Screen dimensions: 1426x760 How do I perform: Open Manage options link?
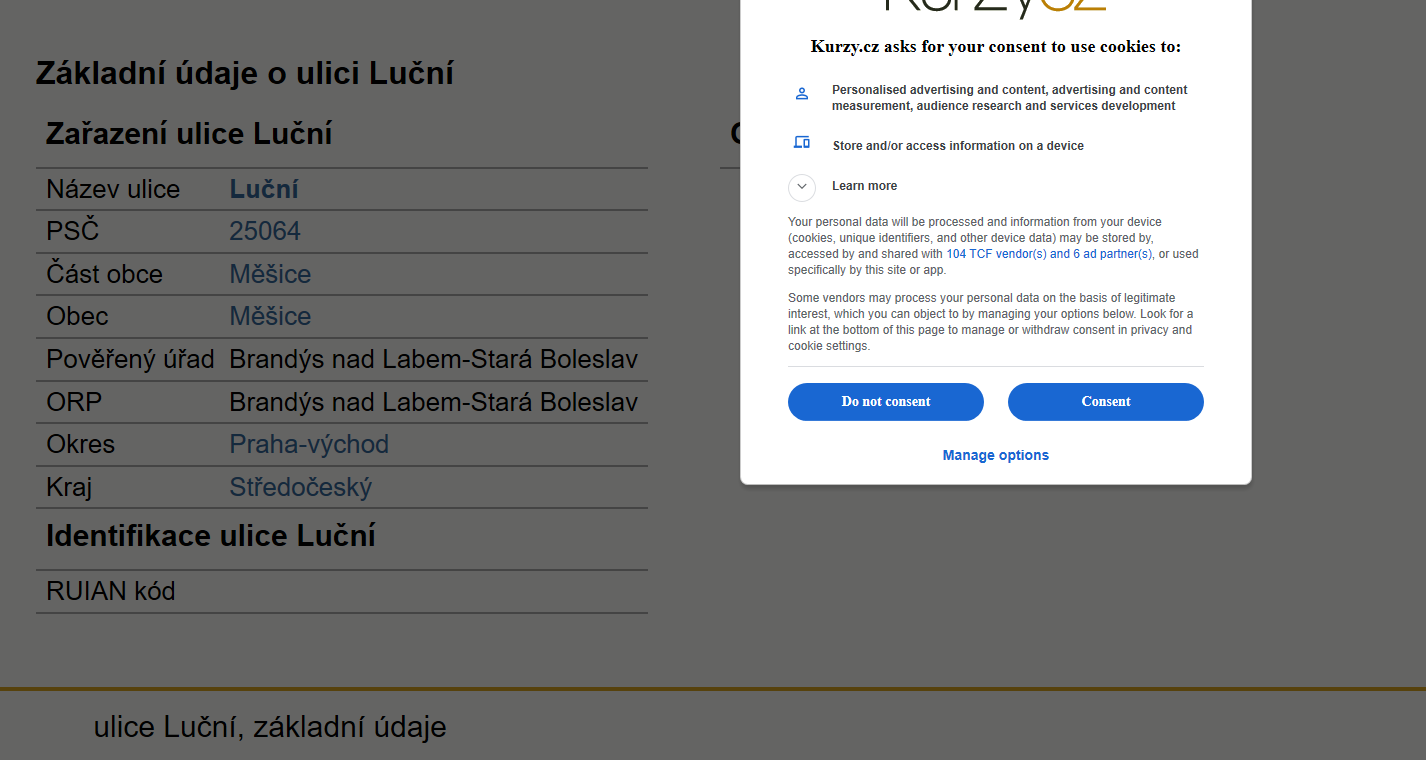pyautogui.click(x=996, y=455)
